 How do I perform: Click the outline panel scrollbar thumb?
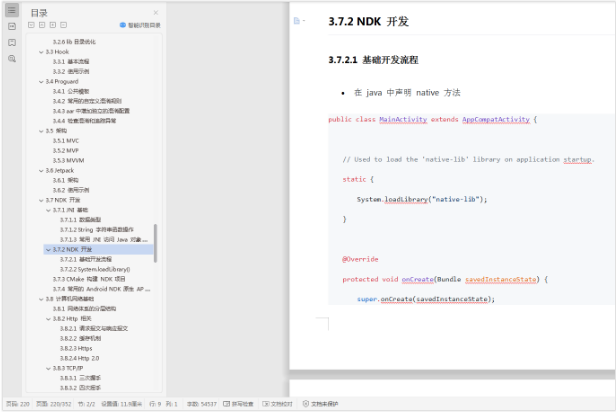coord(156,243)
